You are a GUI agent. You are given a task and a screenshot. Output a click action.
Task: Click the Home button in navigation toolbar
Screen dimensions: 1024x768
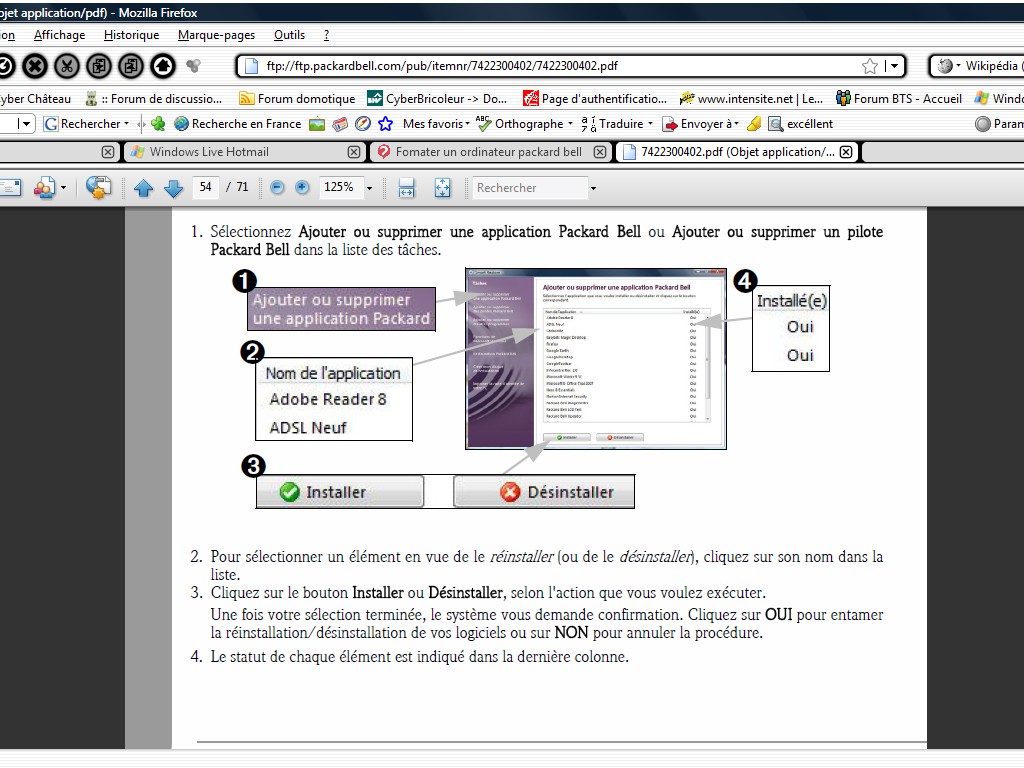click(162, 66)
